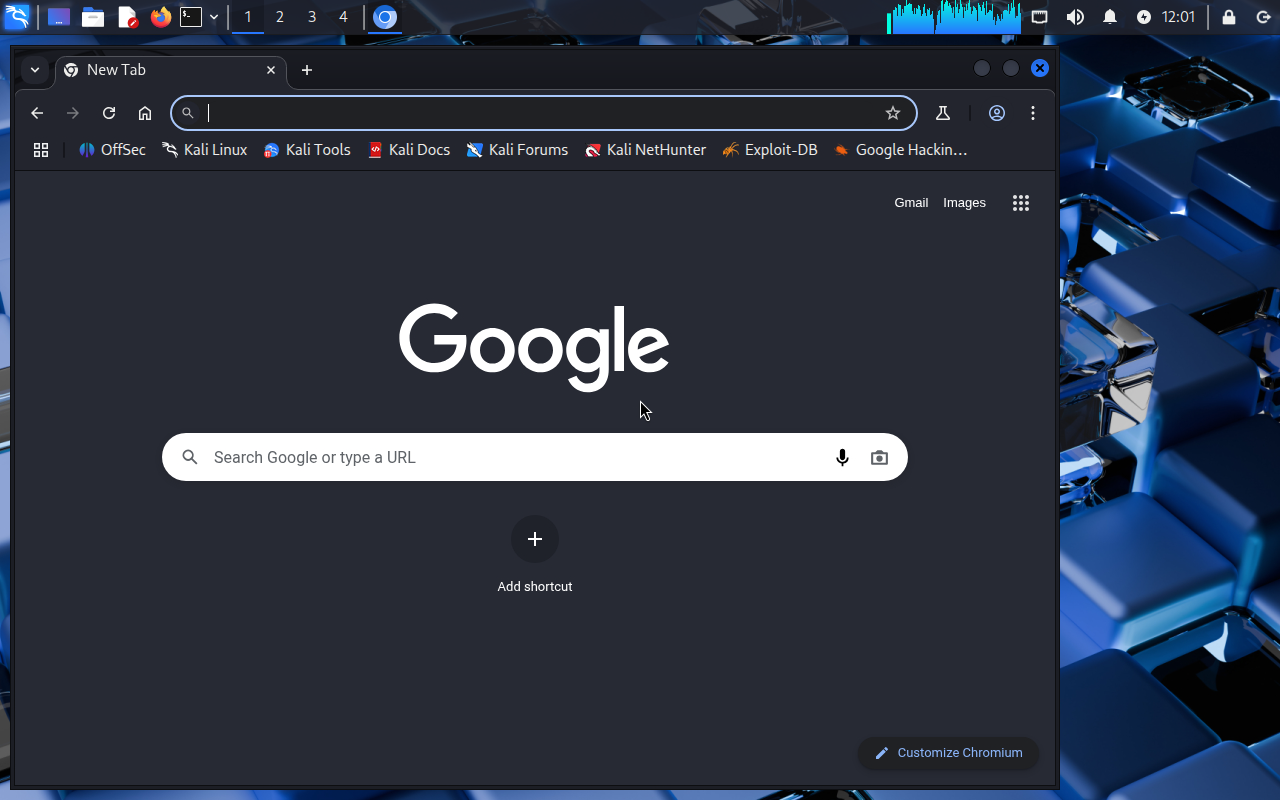
Task: Switch to workspace 4
Action: [343, 17]
